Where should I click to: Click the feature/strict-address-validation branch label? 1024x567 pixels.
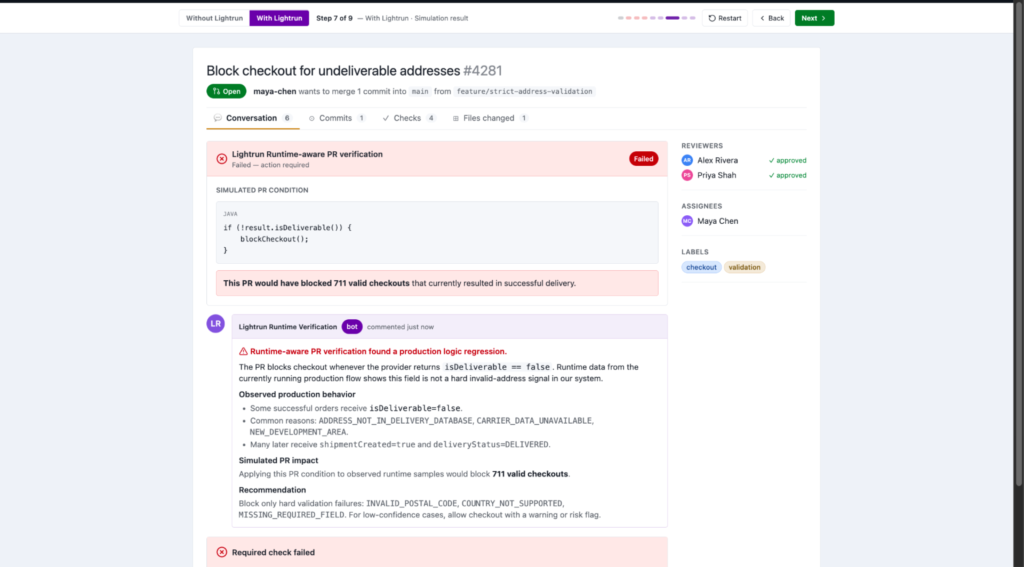tap(524, 91)
